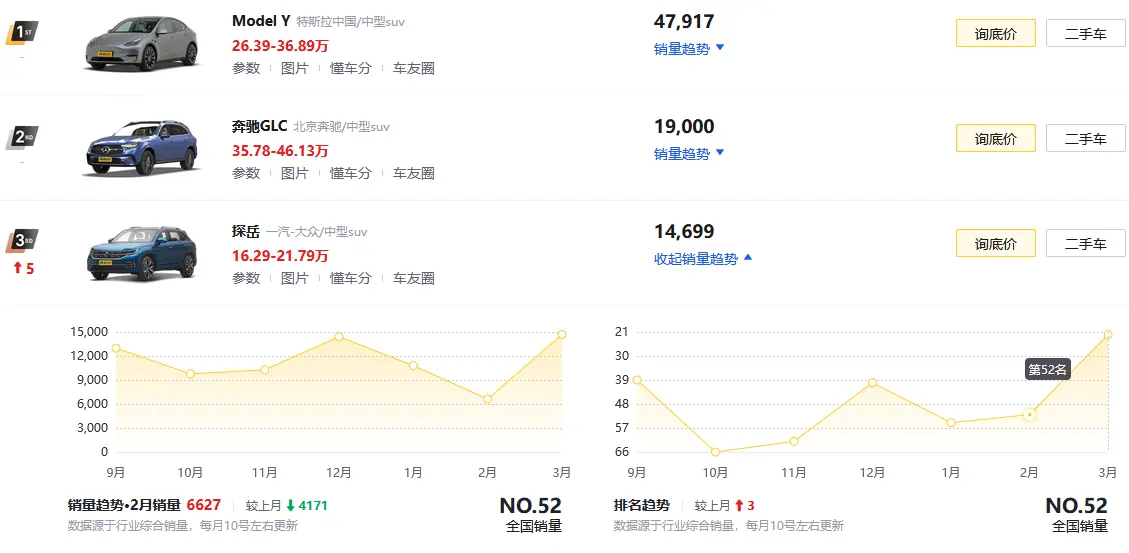Click 二手车 button for 奔驰GLC

point(1085,138)
